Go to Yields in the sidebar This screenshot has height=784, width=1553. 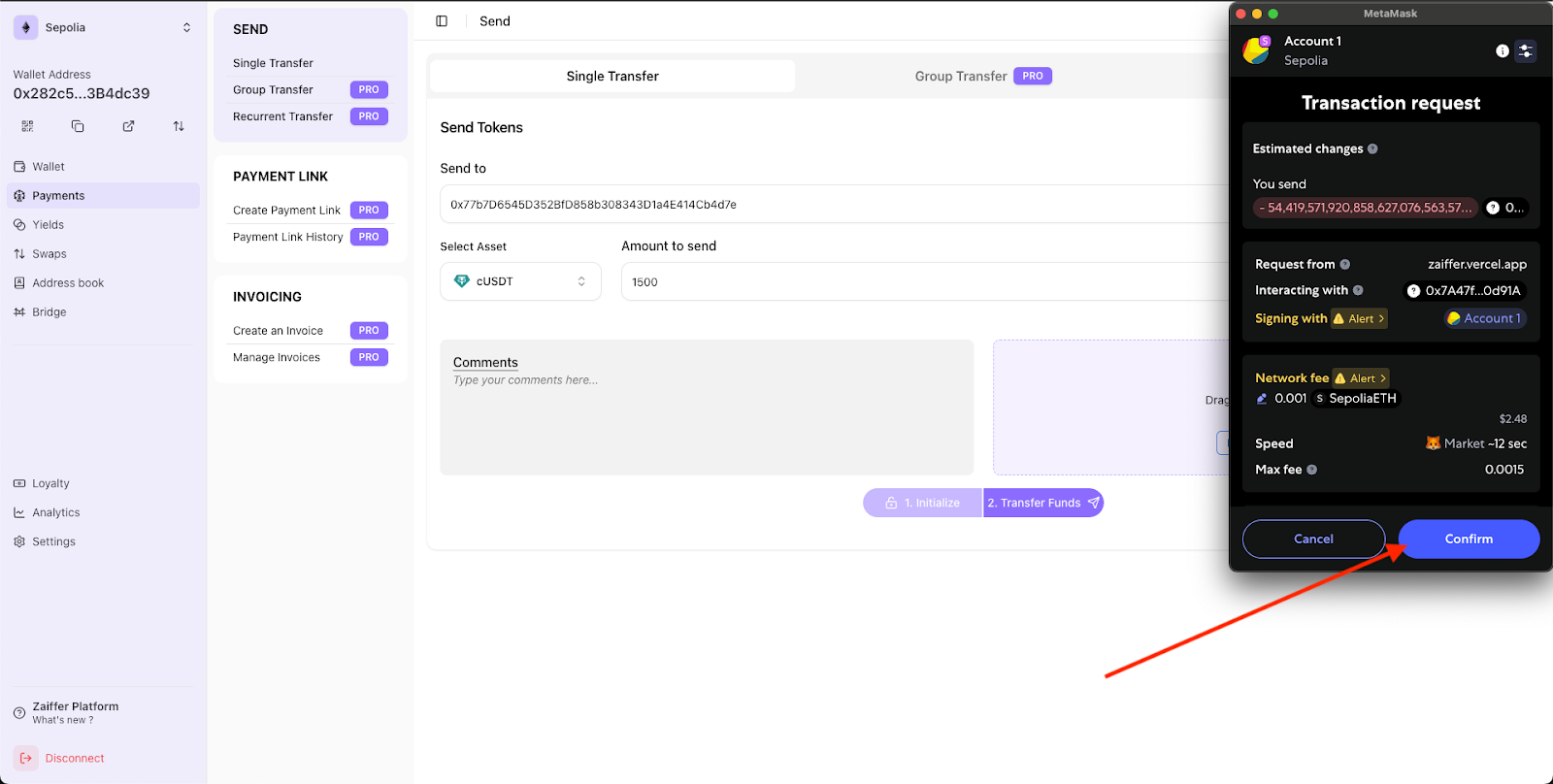[103, 225]
